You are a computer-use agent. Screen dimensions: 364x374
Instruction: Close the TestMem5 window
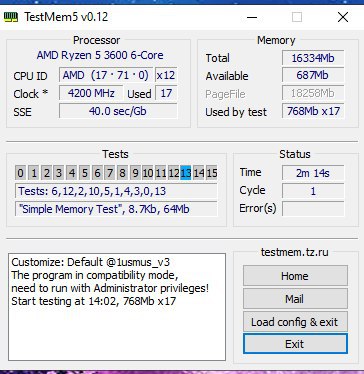pyautogui.click(x=343, y=17)
